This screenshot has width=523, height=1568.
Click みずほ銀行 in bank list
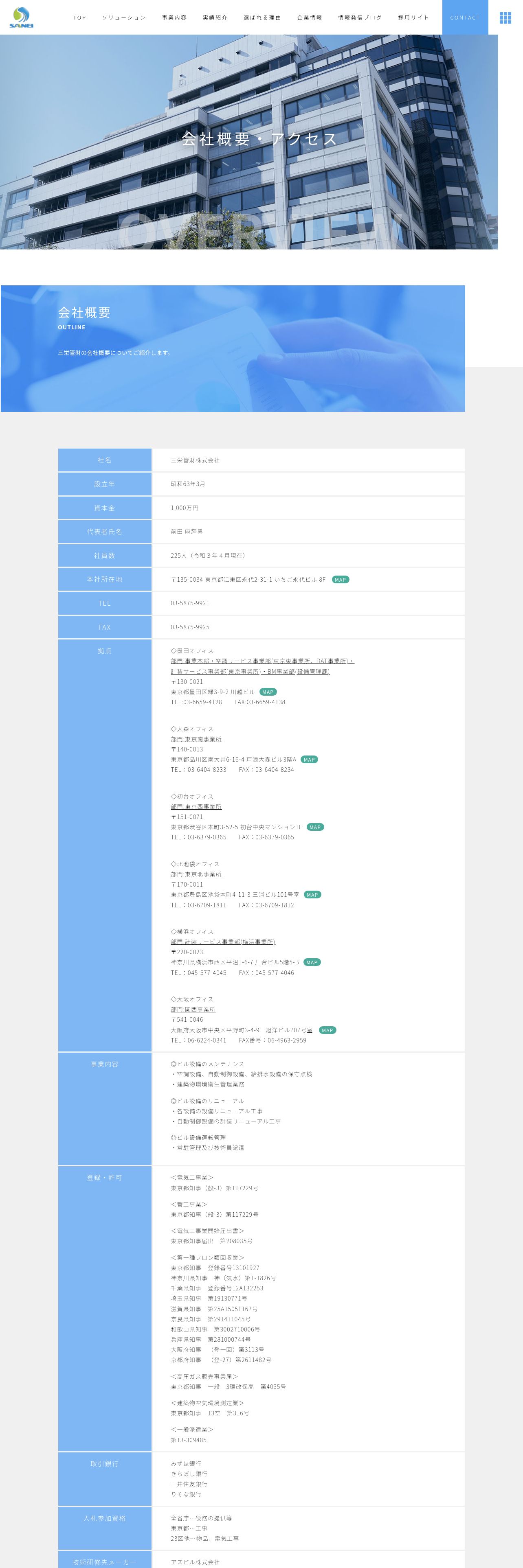[186, 1463]
